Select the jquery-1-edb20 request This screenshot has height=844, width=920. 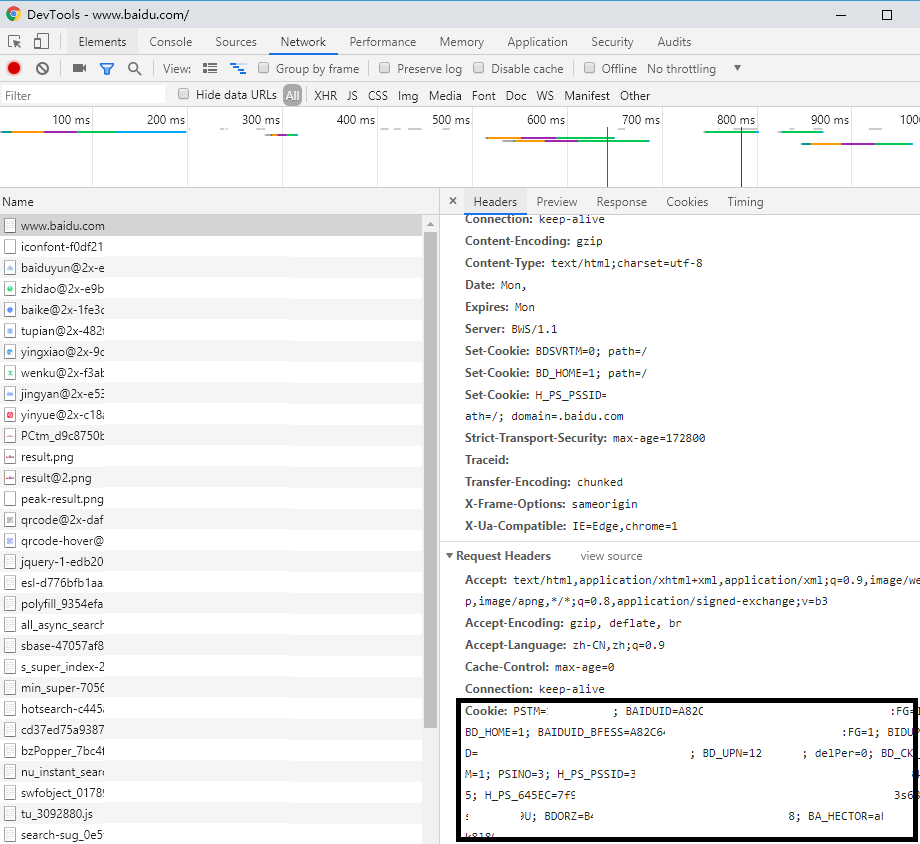[x=211, y=562]
